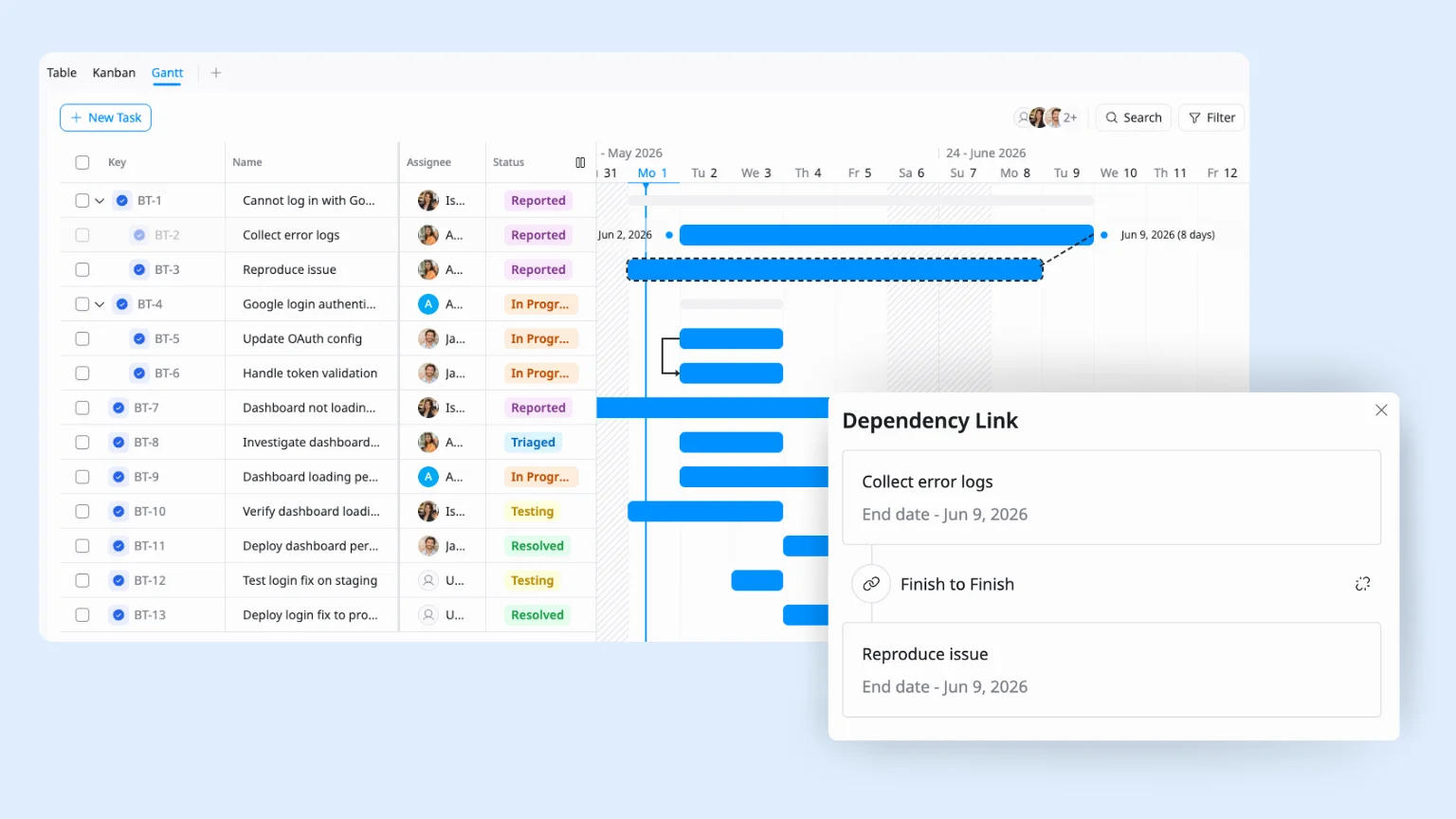Open the Testing status for Verify dashboard loading
The image size is (1456, 819).
(533, 512)
